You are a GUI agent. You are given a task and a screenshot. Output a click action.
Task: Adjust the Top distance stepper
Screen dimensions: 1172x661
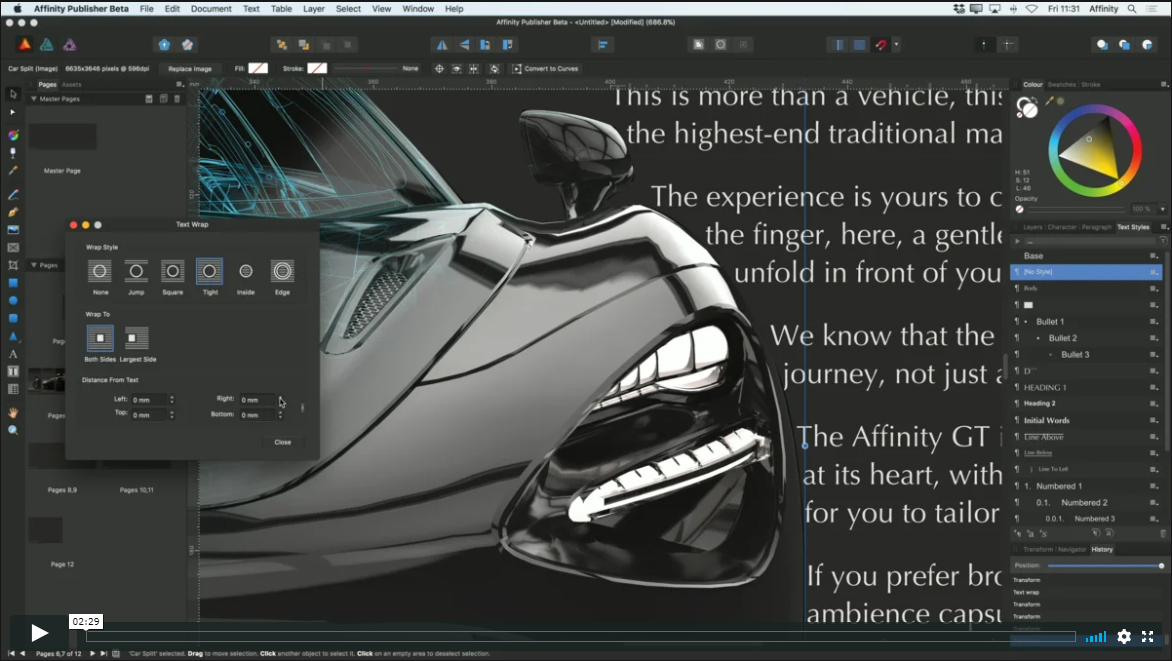click(172, 415)
